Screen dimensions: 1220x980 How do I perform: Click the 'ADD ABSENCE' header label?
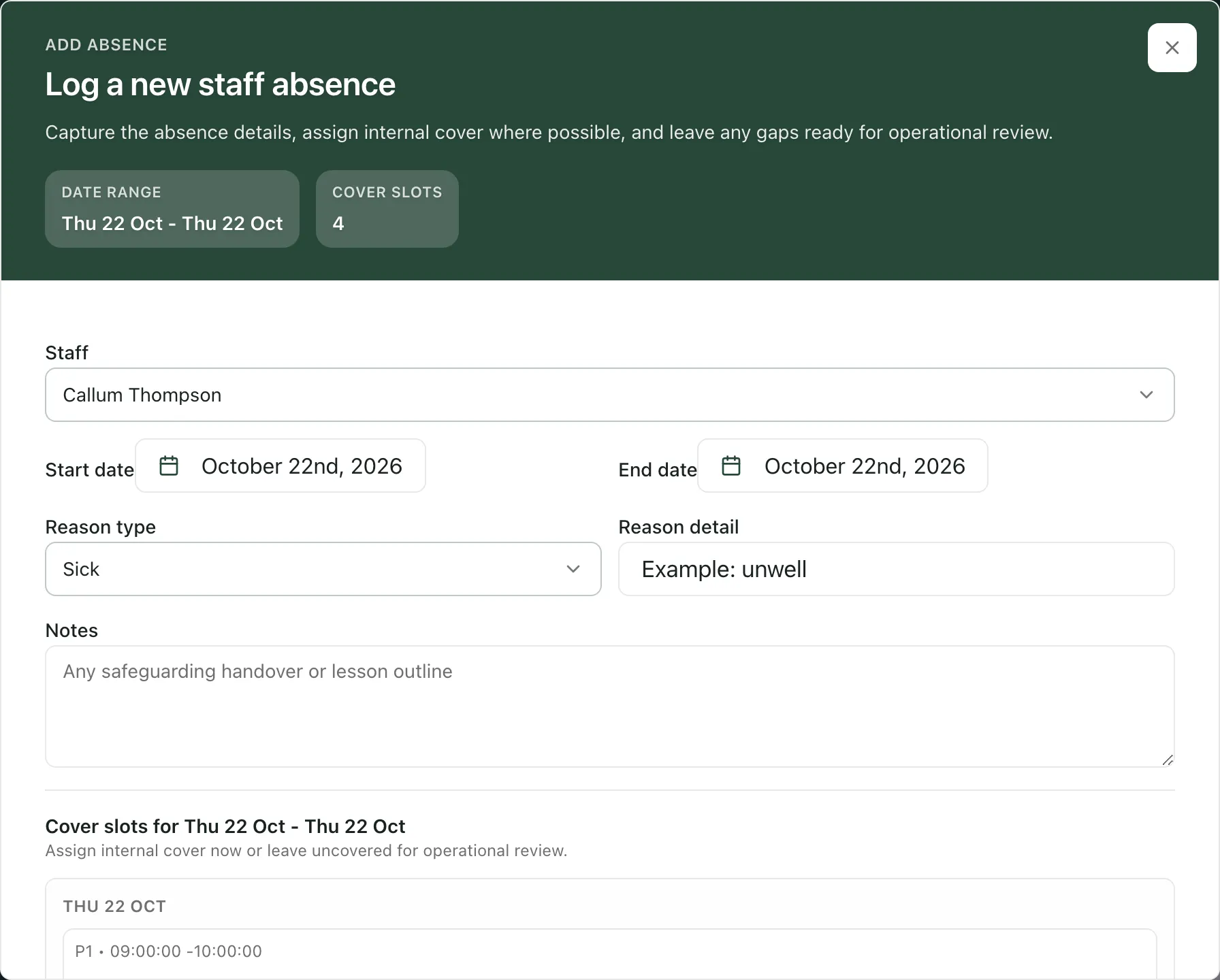click(x=106, y=45)
